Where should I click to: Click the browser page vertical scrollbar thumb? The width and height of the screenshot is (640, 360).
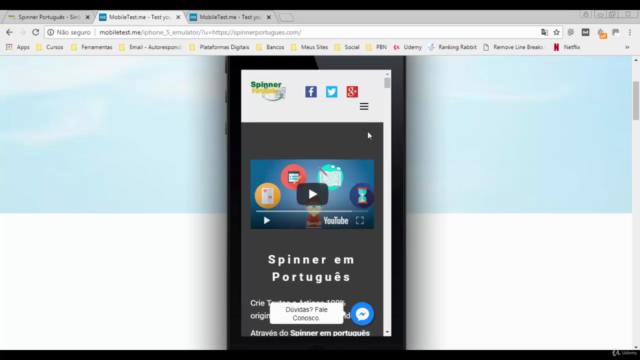point(636,100)
